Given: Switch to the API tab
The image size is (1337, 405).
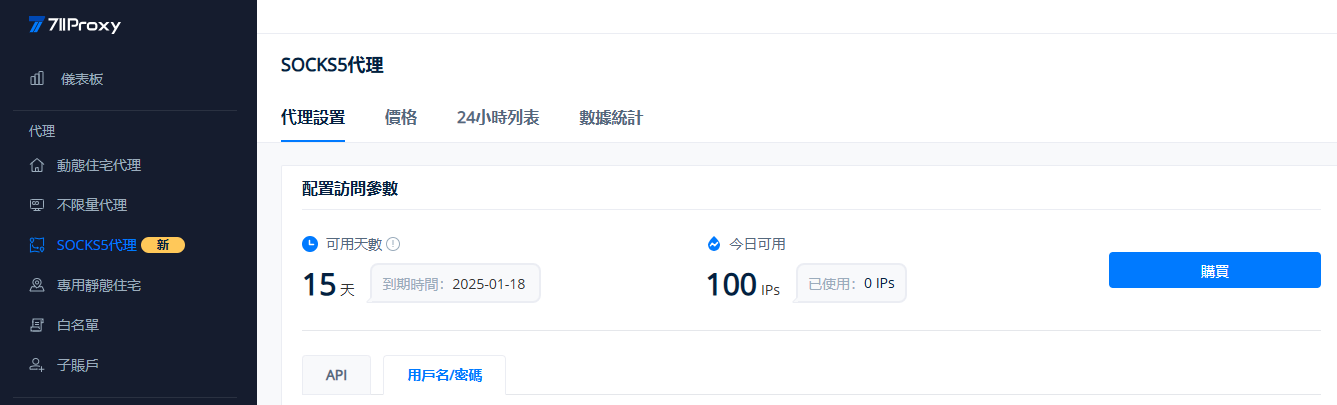Looking at the screenshot, I should (x=336, y=375).
